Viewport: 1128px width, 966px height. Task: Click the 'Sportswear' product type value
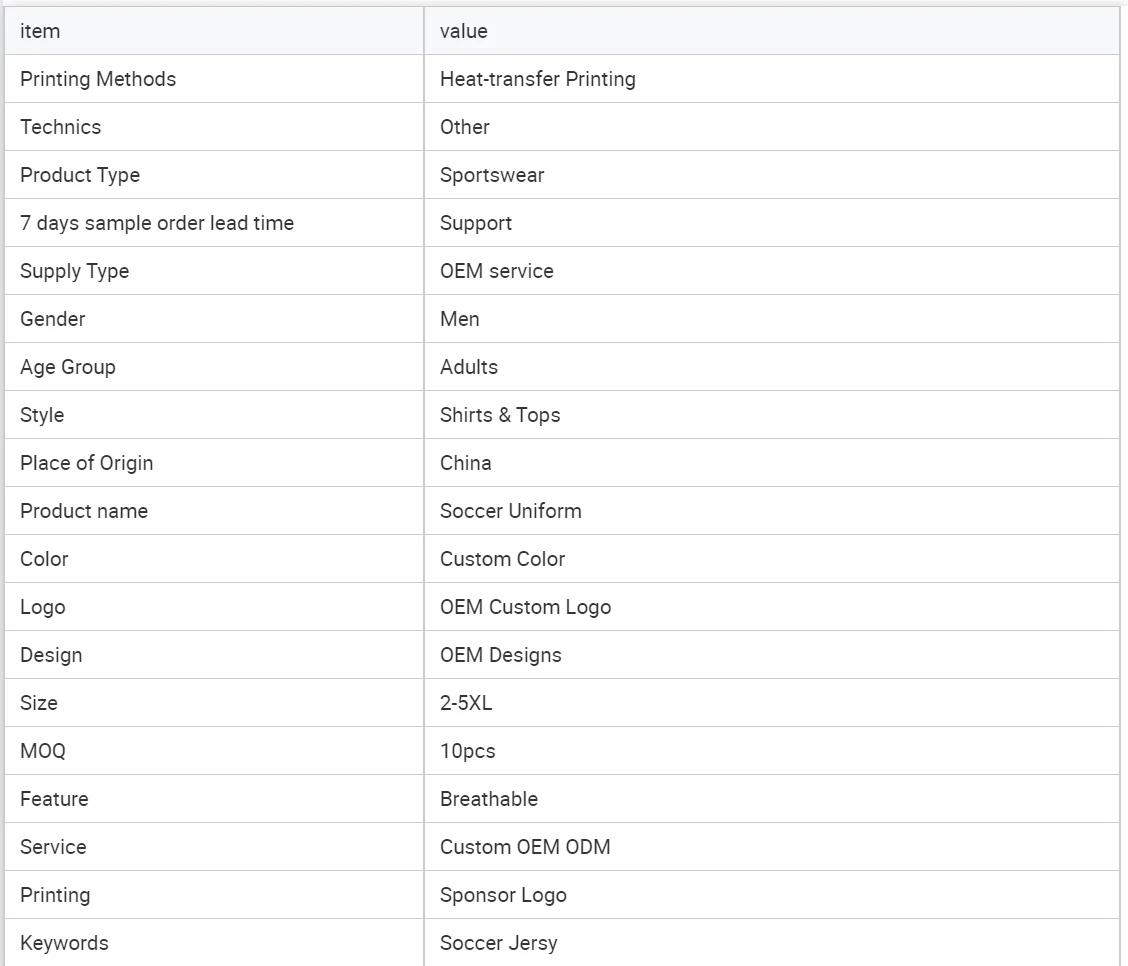click(492, 175)
